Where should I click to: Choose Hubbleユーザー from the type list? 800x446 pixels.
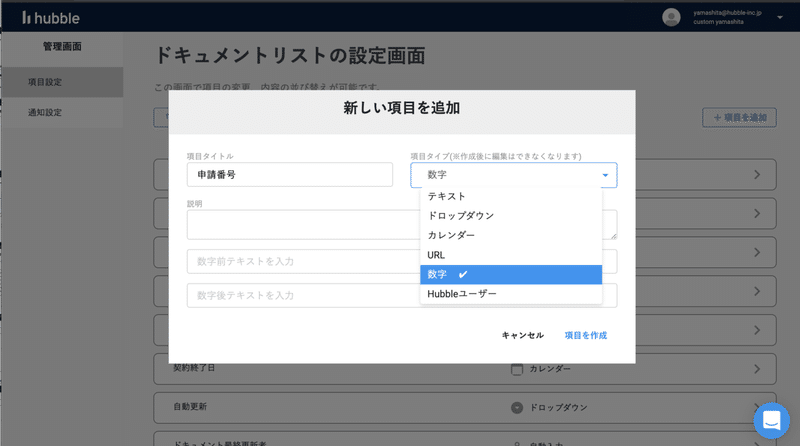(511, 294)
